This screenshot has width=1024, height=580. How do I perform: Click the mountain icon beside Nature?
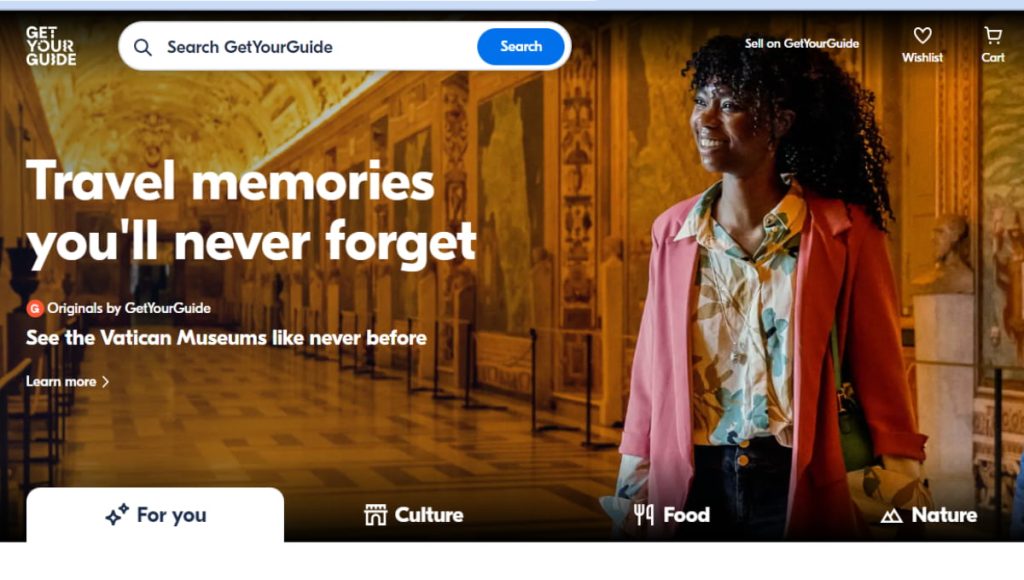pos(891,516)
